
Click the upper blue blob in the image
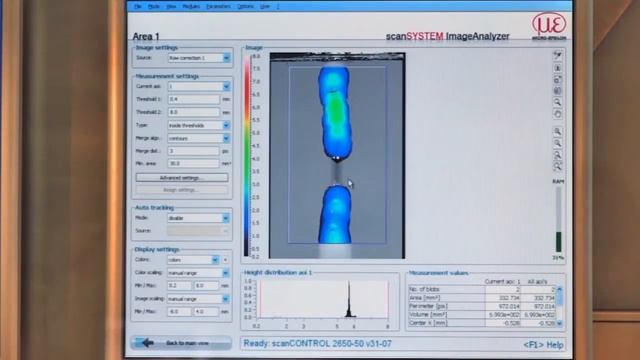(335, 113)
